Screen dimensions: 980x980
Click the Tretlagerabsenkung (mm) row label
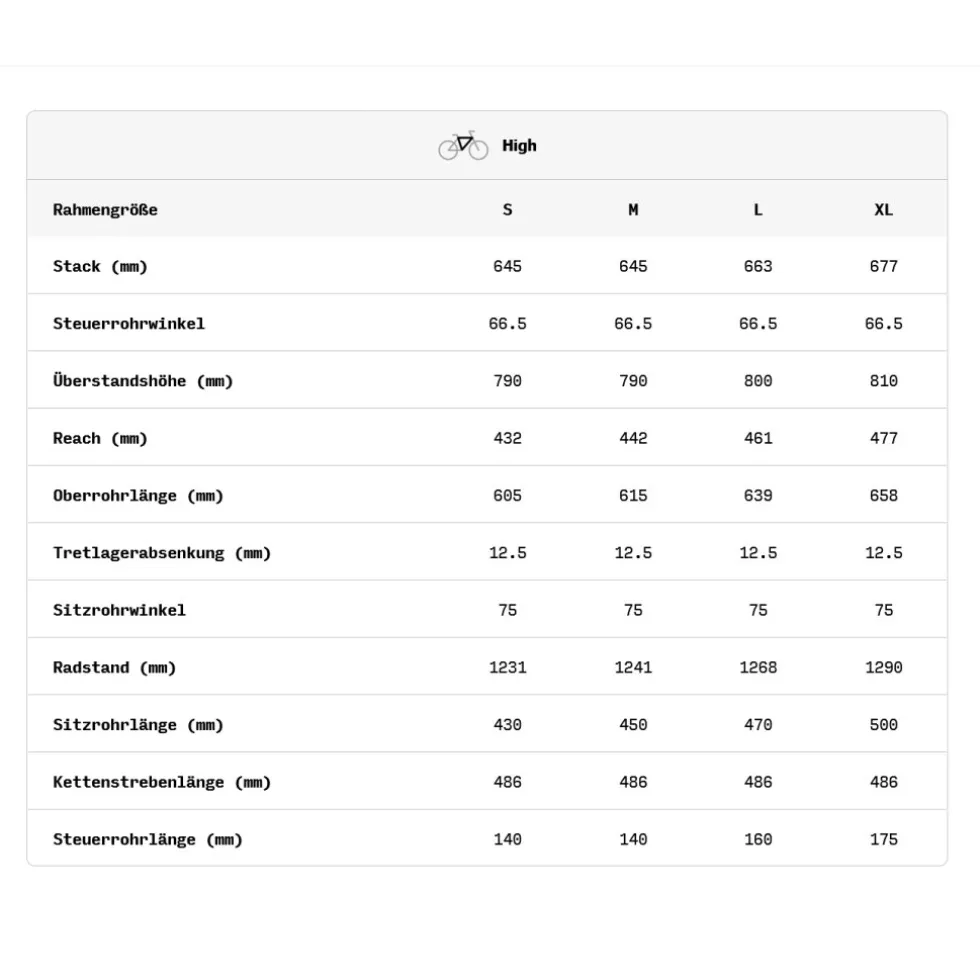(x=162, y=553)
